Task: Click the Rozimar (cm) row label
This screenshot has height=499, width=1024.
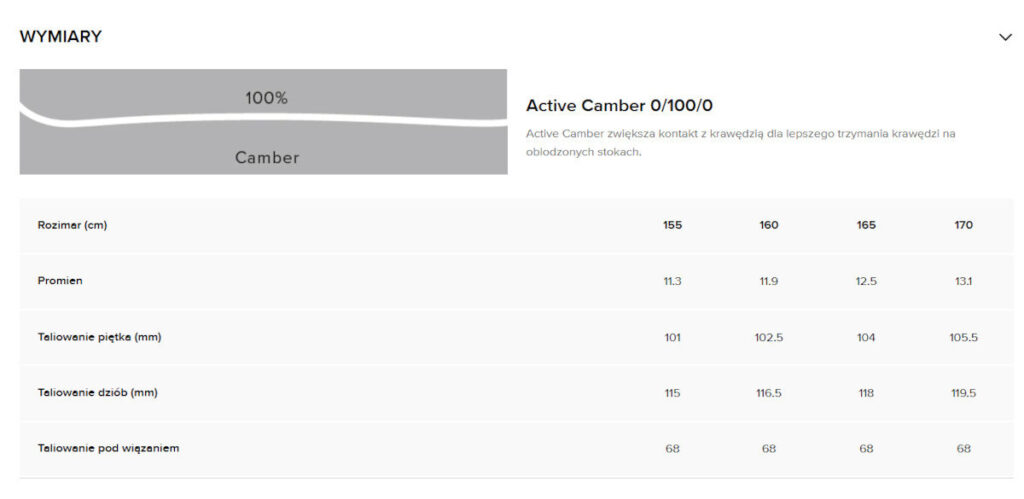Action: point(72,225)
